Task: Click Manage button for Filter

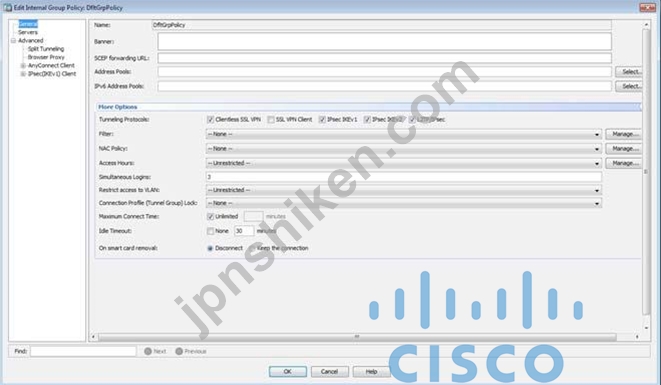Action: coord(624,134)
